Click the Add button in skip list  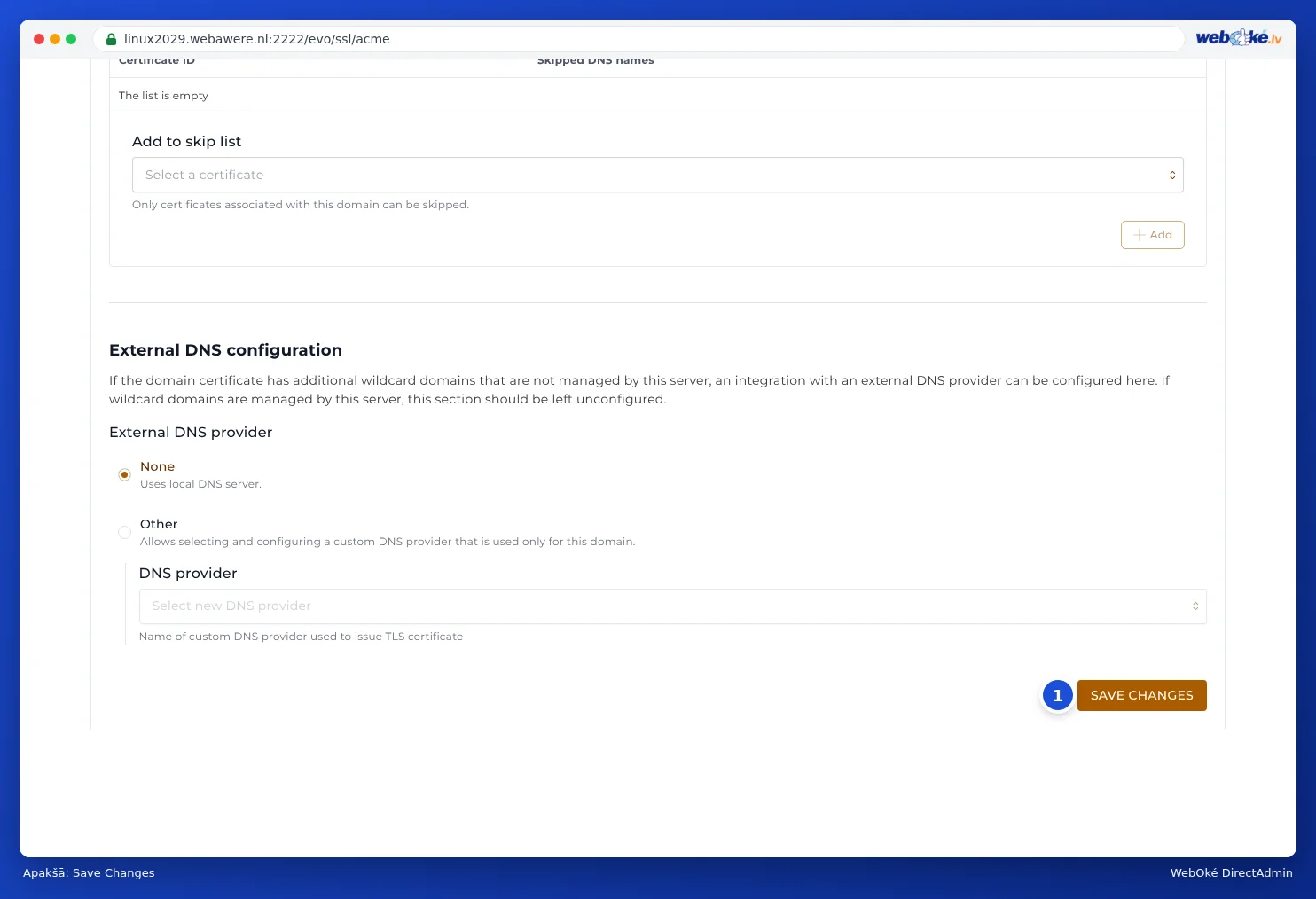click(1153, 235)
